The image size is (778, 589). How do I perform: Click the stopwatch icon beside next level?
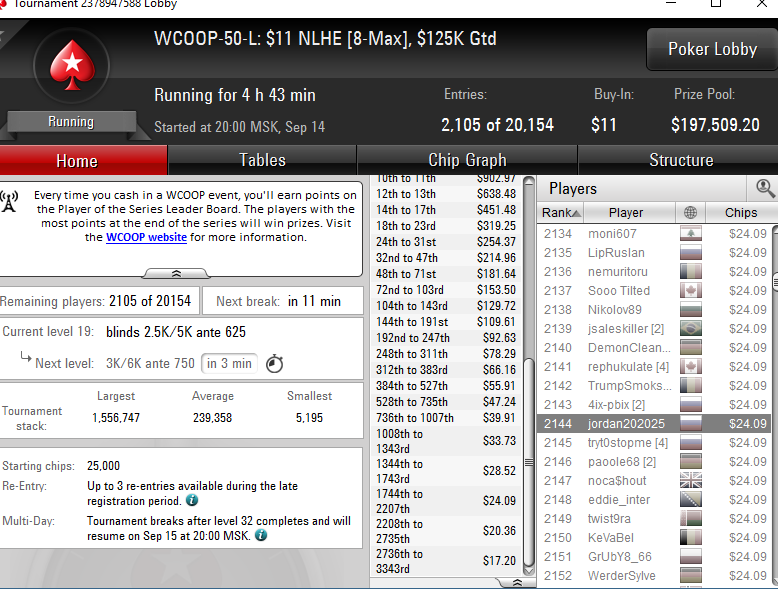(x=274, y=364)
